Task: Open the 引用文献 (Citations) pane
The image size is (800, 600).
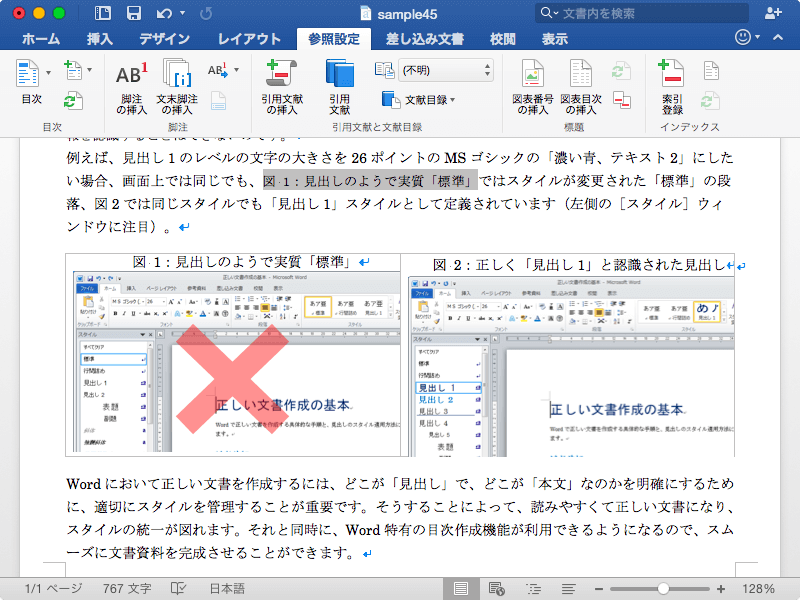Action: (x=339, y=87)
